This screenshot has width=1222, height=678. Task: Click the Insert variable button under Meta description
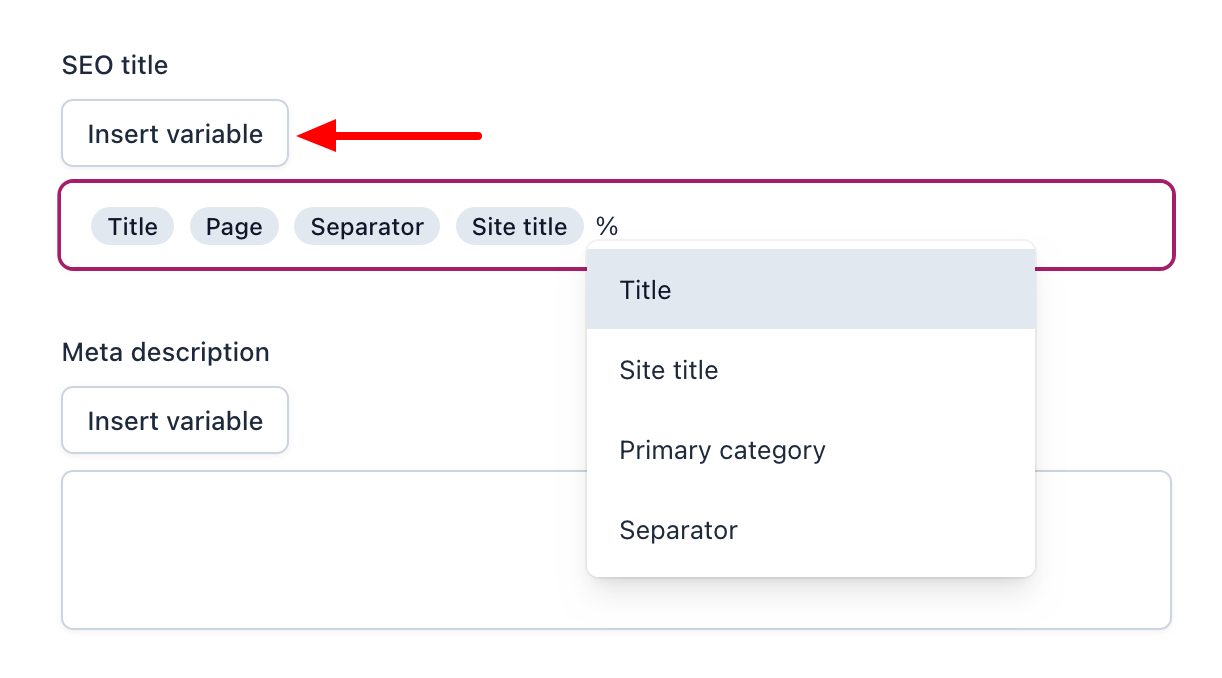click(x=174, y=420)
